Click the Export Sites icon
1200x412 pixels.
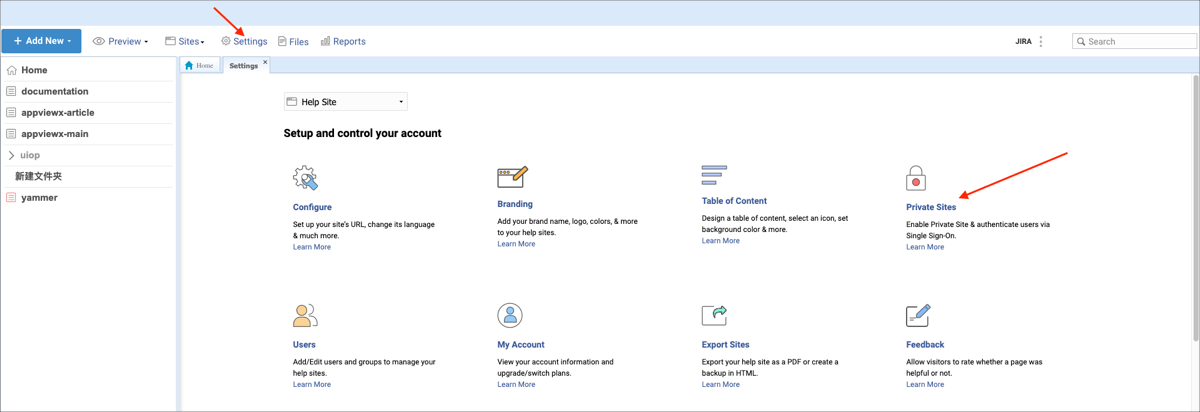tap(714, 315)
